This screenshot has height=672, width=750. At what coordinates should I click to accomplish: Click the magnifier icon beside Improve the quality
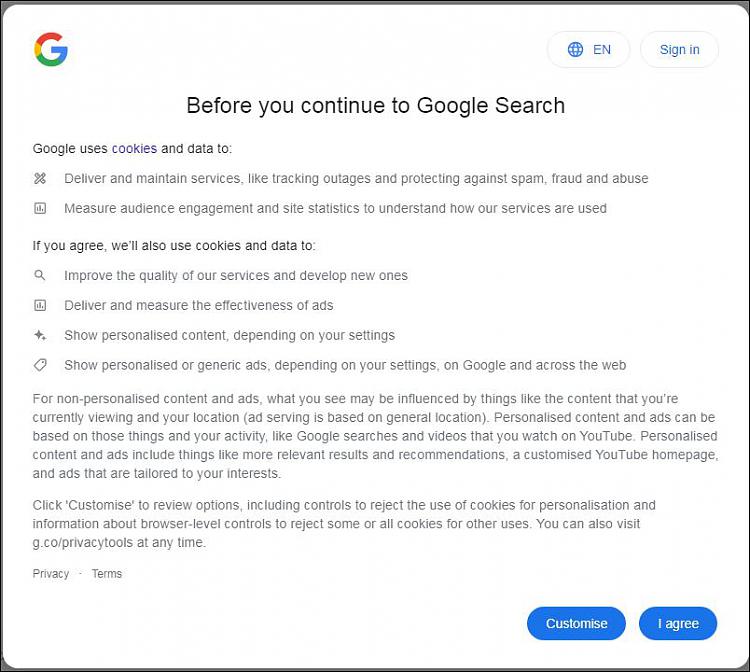[40, 275]
